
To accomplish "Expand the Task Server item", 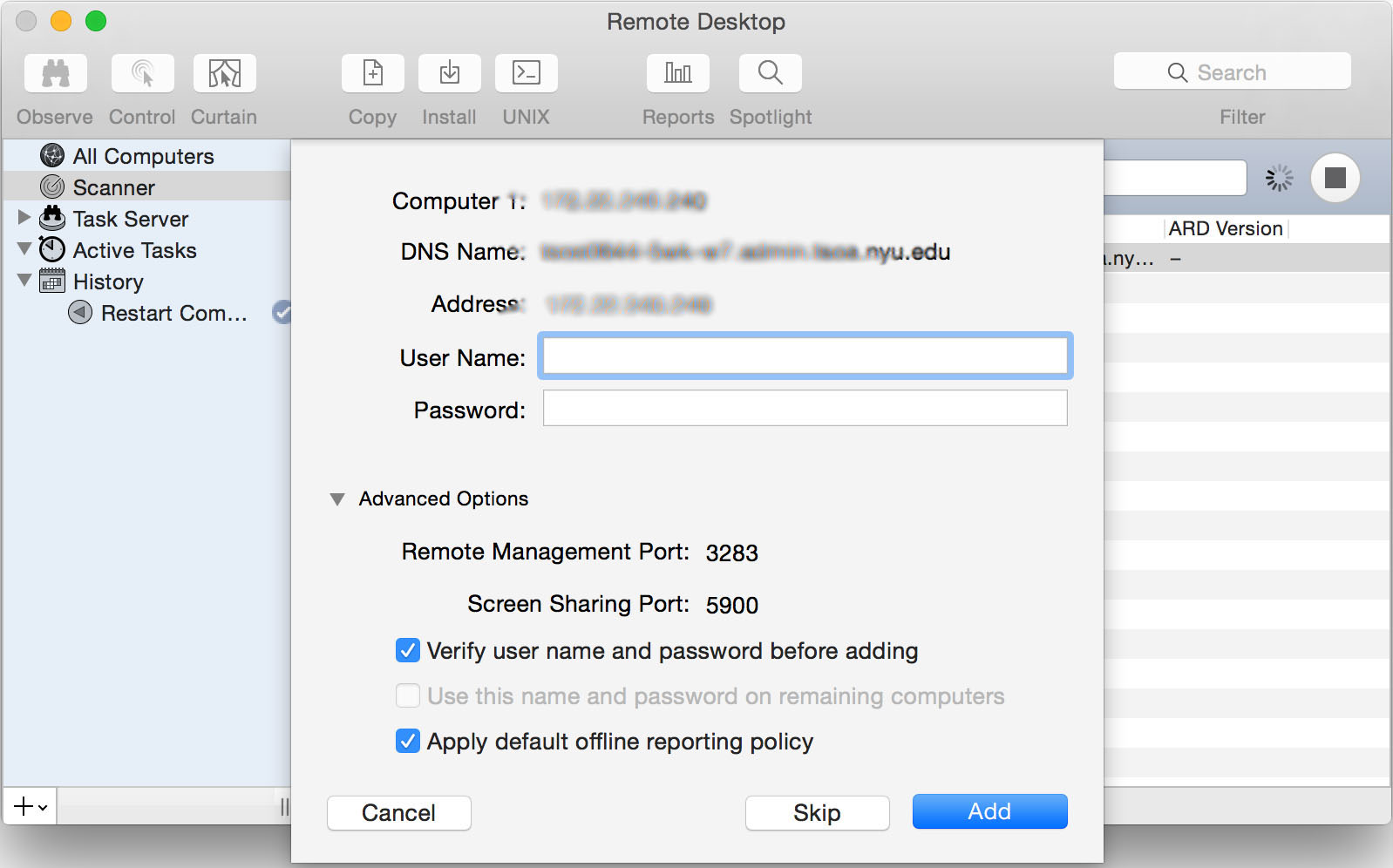I will (24, 217).
